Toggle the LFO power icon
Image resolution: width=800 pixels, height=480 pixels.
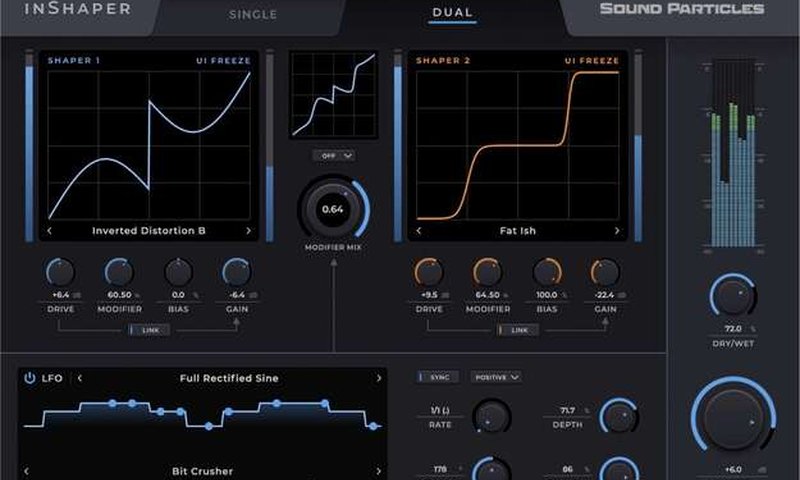coord(30,378)
